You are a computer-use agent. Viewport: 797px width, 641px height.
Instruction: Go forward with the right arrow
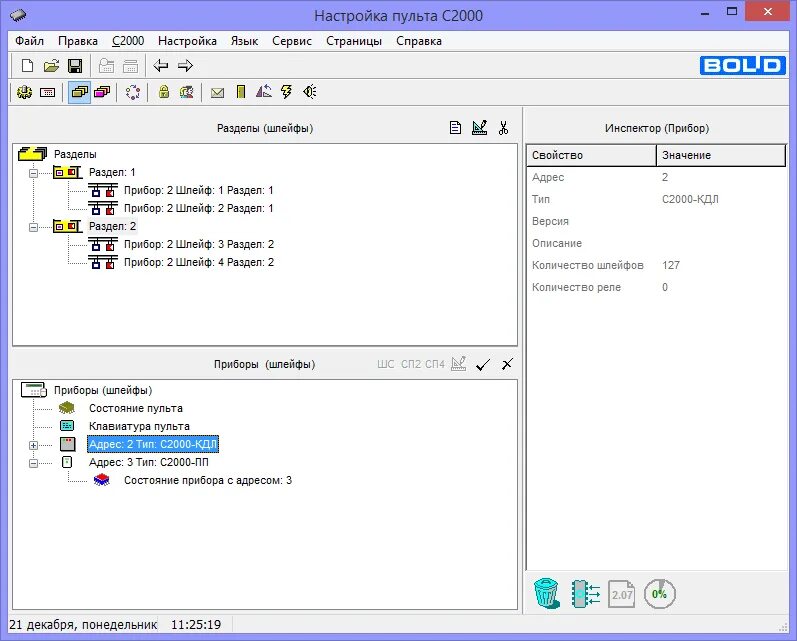click(x=186, y=66)
